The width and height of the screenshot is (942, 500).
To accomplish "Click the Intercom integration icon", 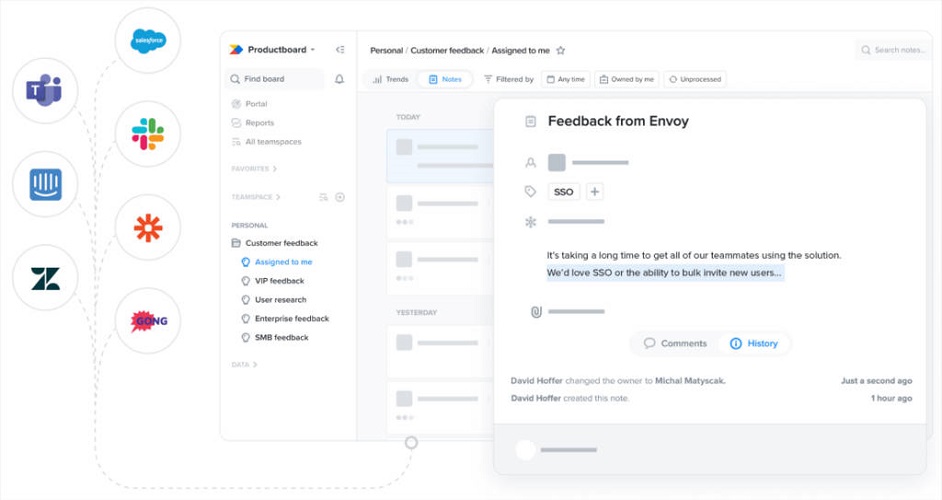I will point(45,185).
